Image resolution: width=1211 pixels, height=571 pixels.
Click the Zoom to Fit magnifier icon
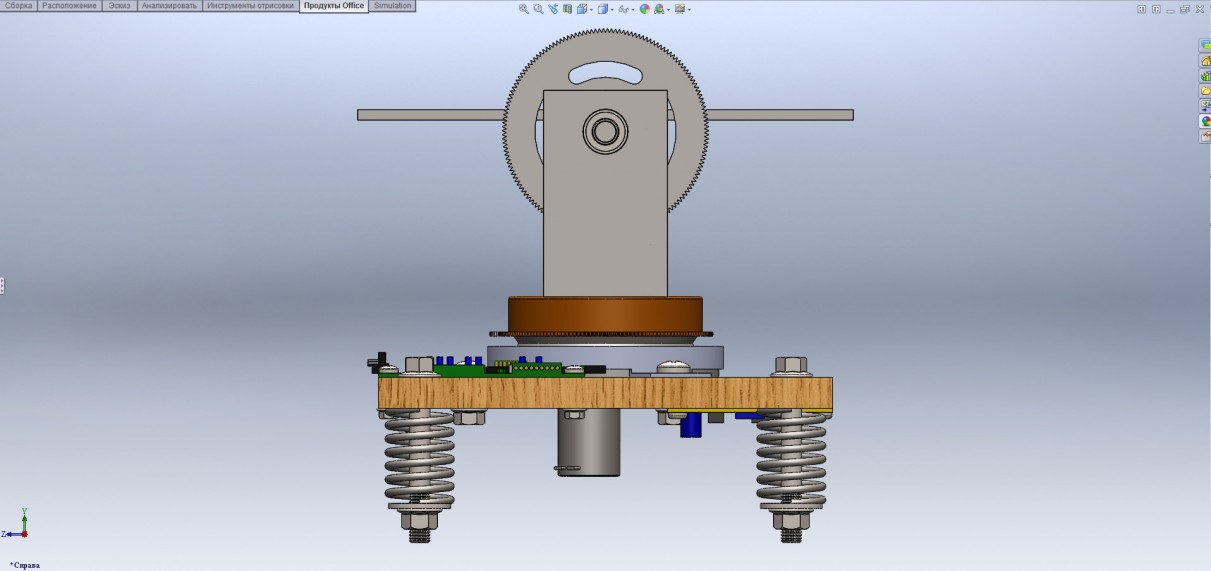[x=524, y=9]
